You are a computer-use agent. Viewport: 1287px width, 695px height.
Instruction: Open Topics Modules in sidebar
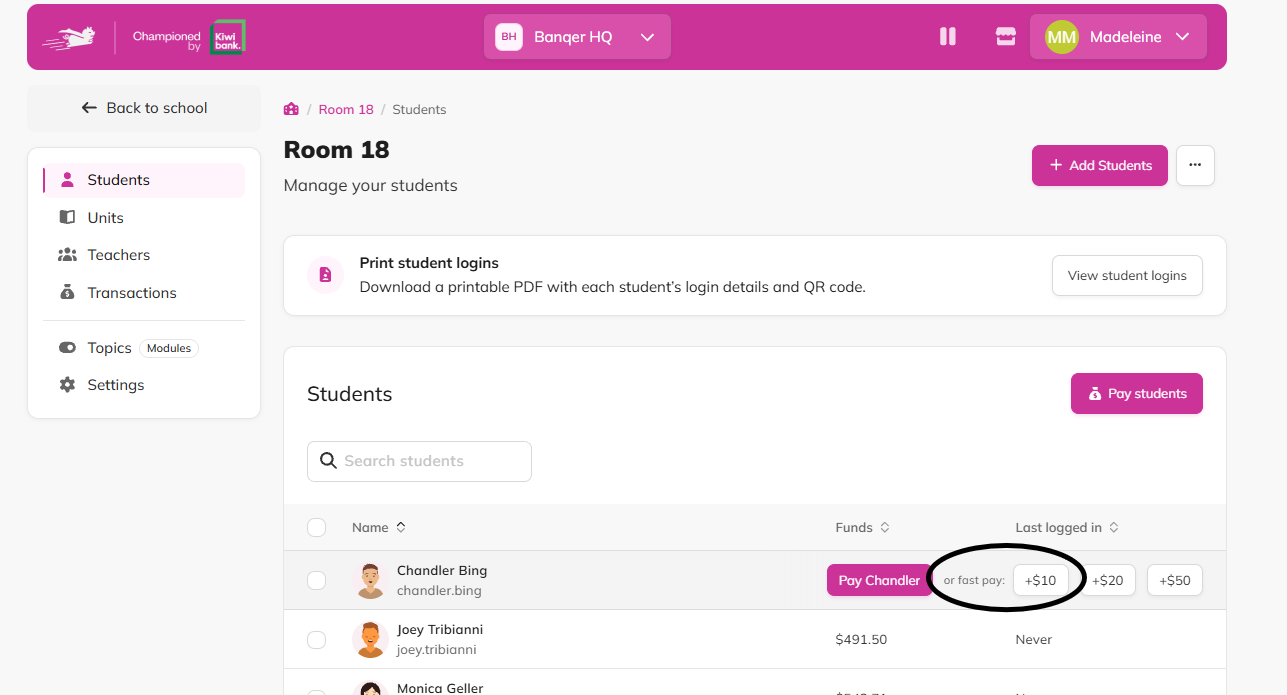[144, 348]
